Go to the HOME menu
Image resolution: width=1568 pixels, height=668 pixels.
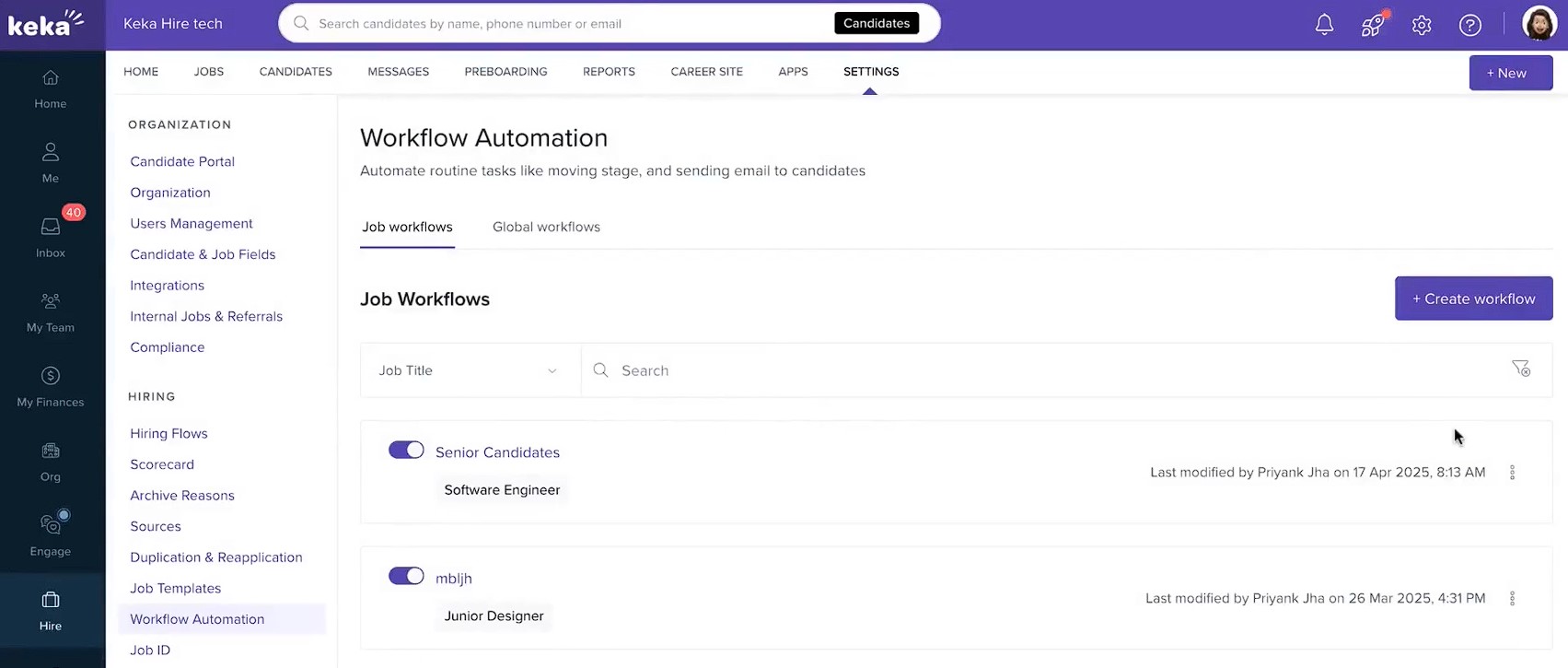pyautogui.click(x=141, y=72)
